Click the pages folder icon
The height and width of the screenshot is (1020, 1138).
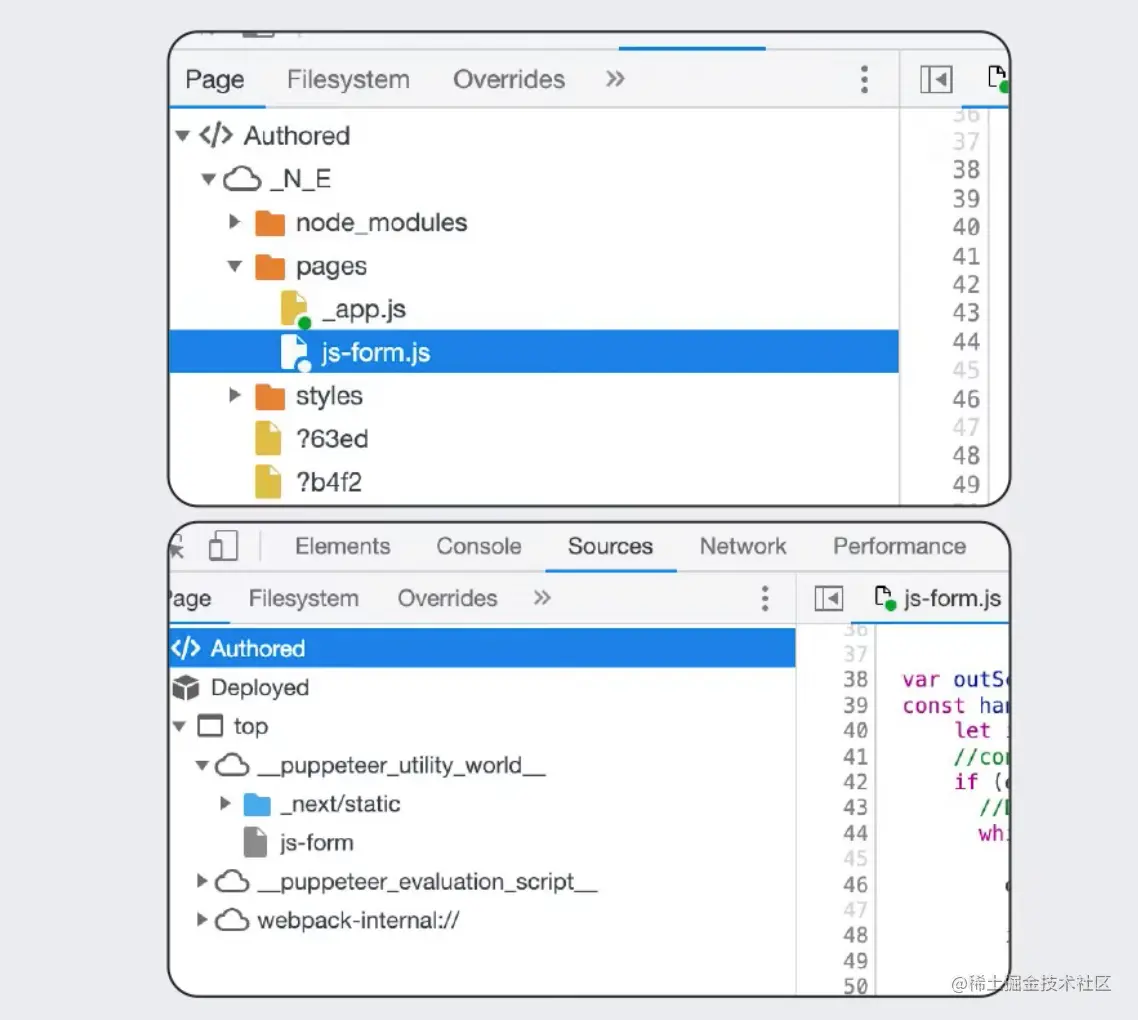click(x=270, y=266)
